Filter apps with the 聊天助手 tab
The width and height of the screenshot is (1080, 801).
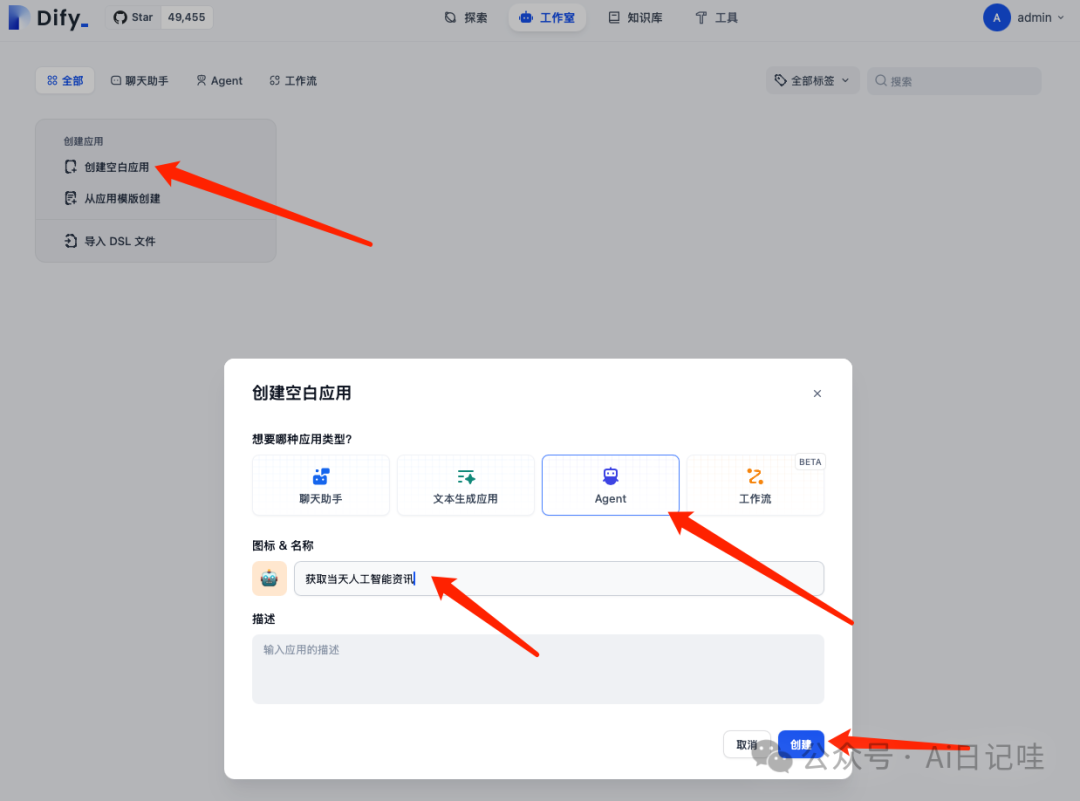click(139, 80)
